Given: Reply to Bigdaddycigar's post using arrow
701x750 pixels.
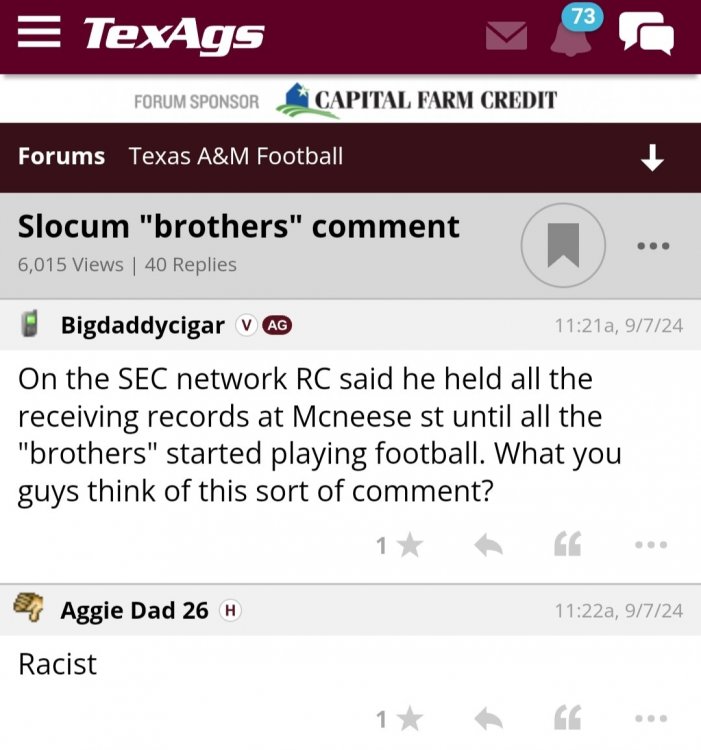Looking at the screenshot, I should tap(487, 545).
